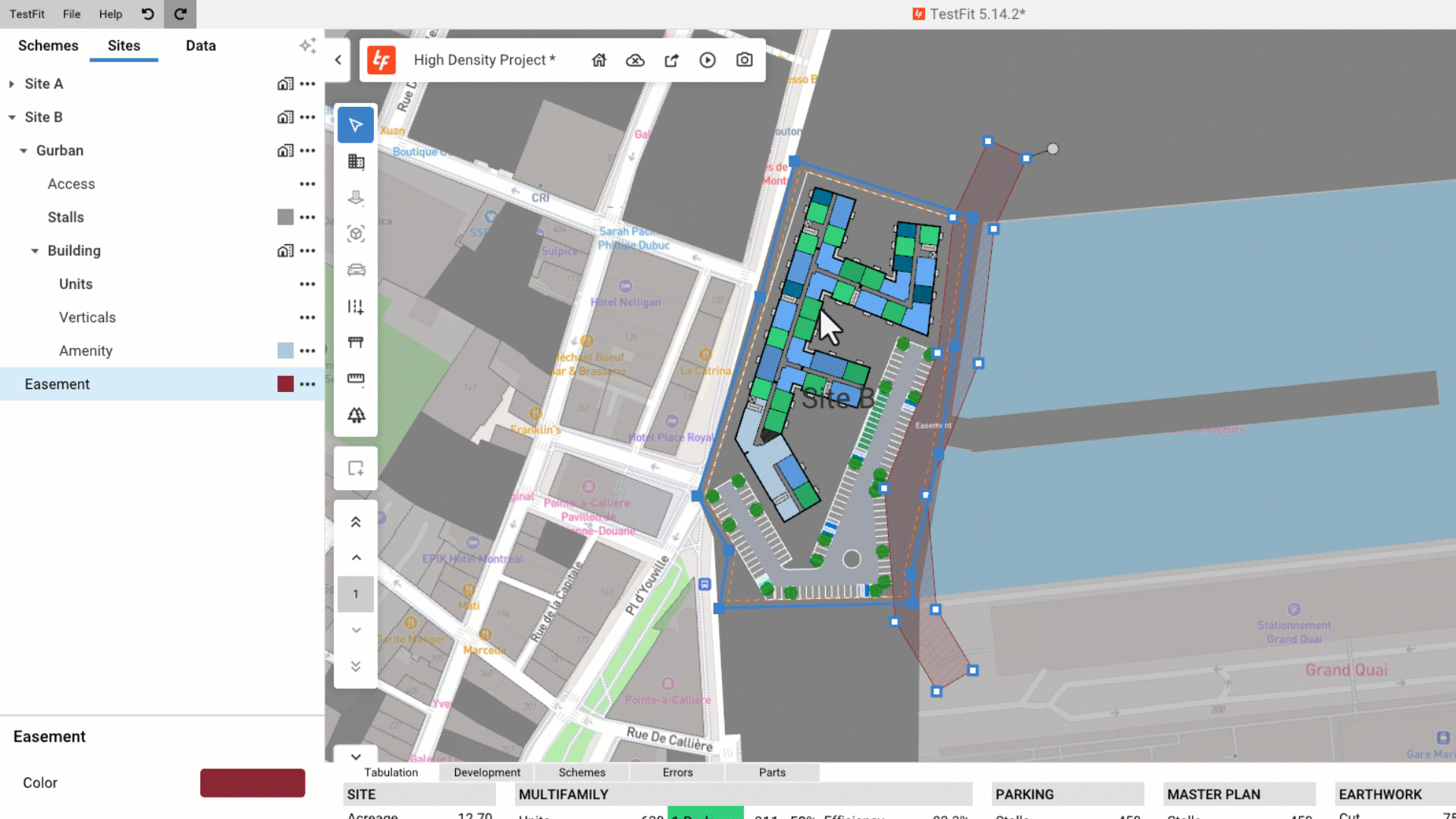Open the home icon in project bar
The height and width of the screenshot is (819, 1456).
click(599, 60)
